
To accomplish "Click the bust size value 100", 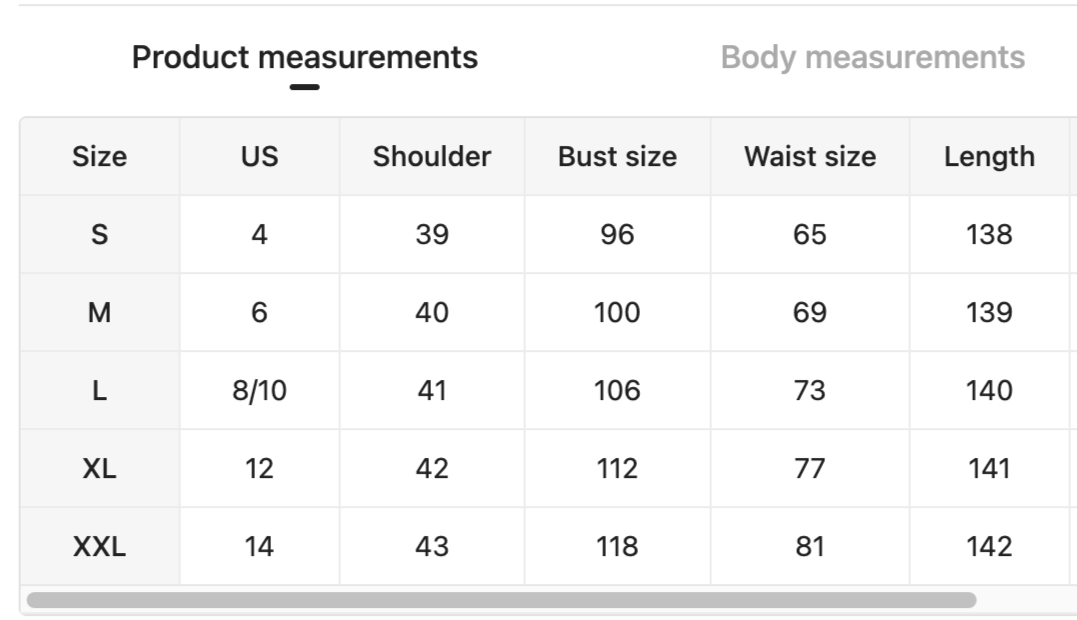I will (x=617, y=313).
